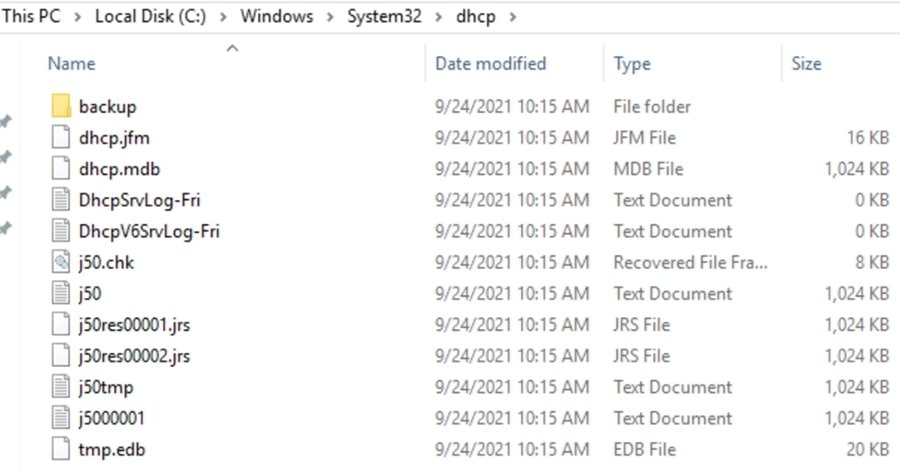900x469 pixels.
Task: Sort files by Name column header
Action: 70,64
